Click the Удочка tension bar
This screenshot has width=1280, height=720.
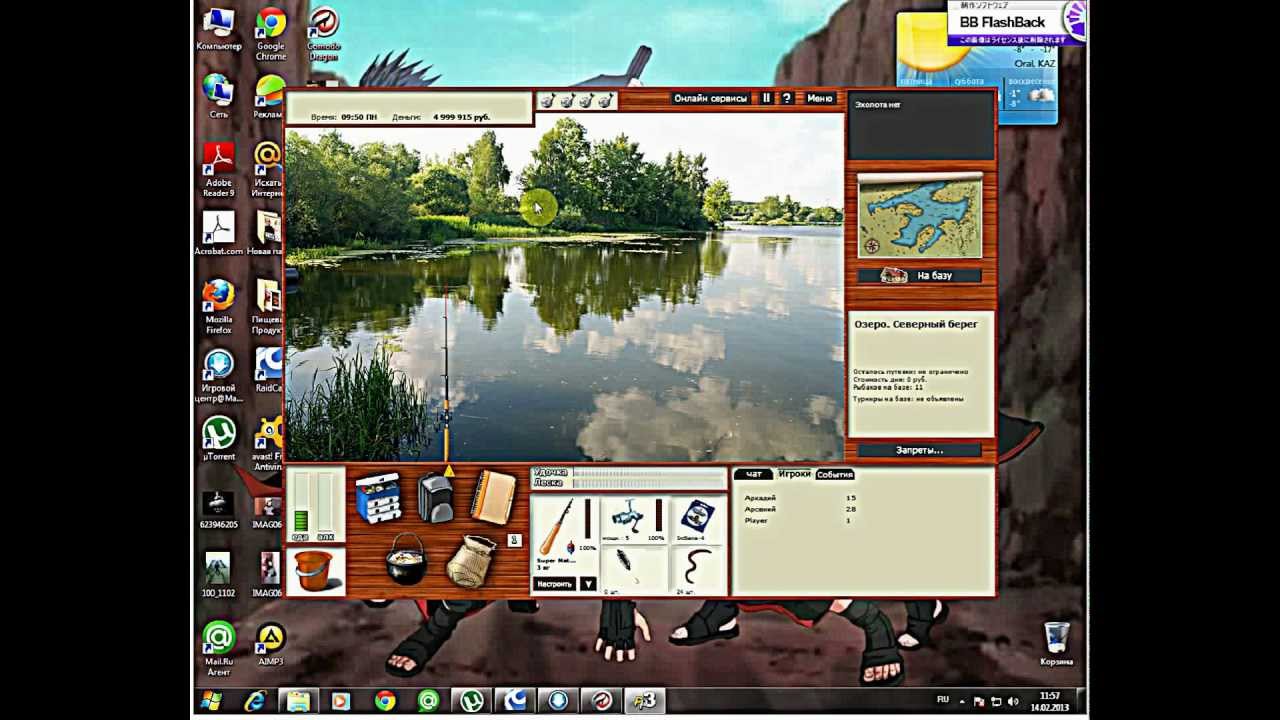pyautogui.click(x=649, y=472)
